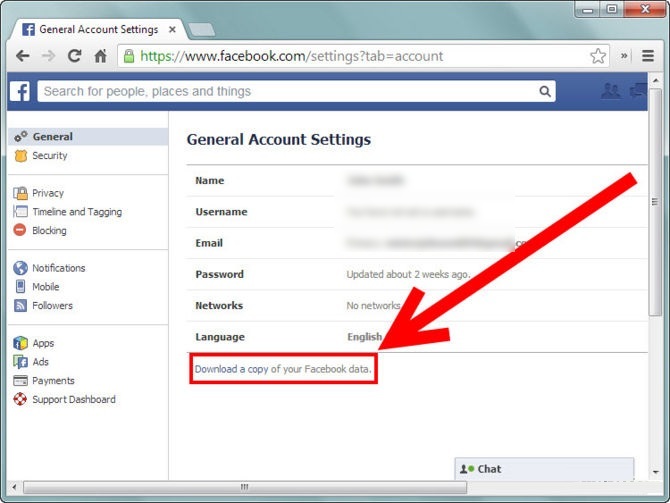This screenshot has width=670, height=503.
Task: Minimize the browser window
Action: (588, 9)
